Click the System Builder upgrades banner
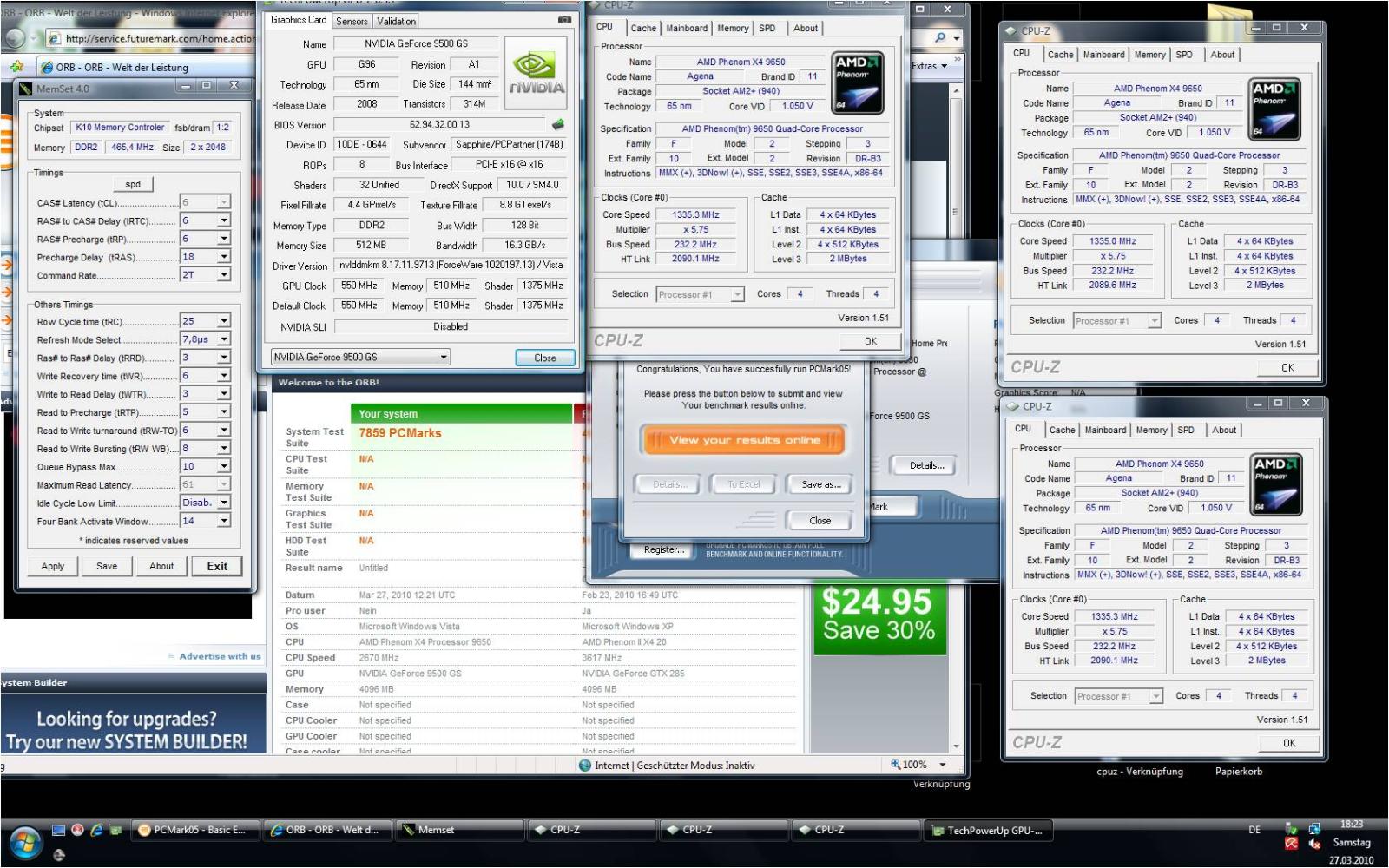Viewport: 1389px width, 868px height. click(134, 725)
